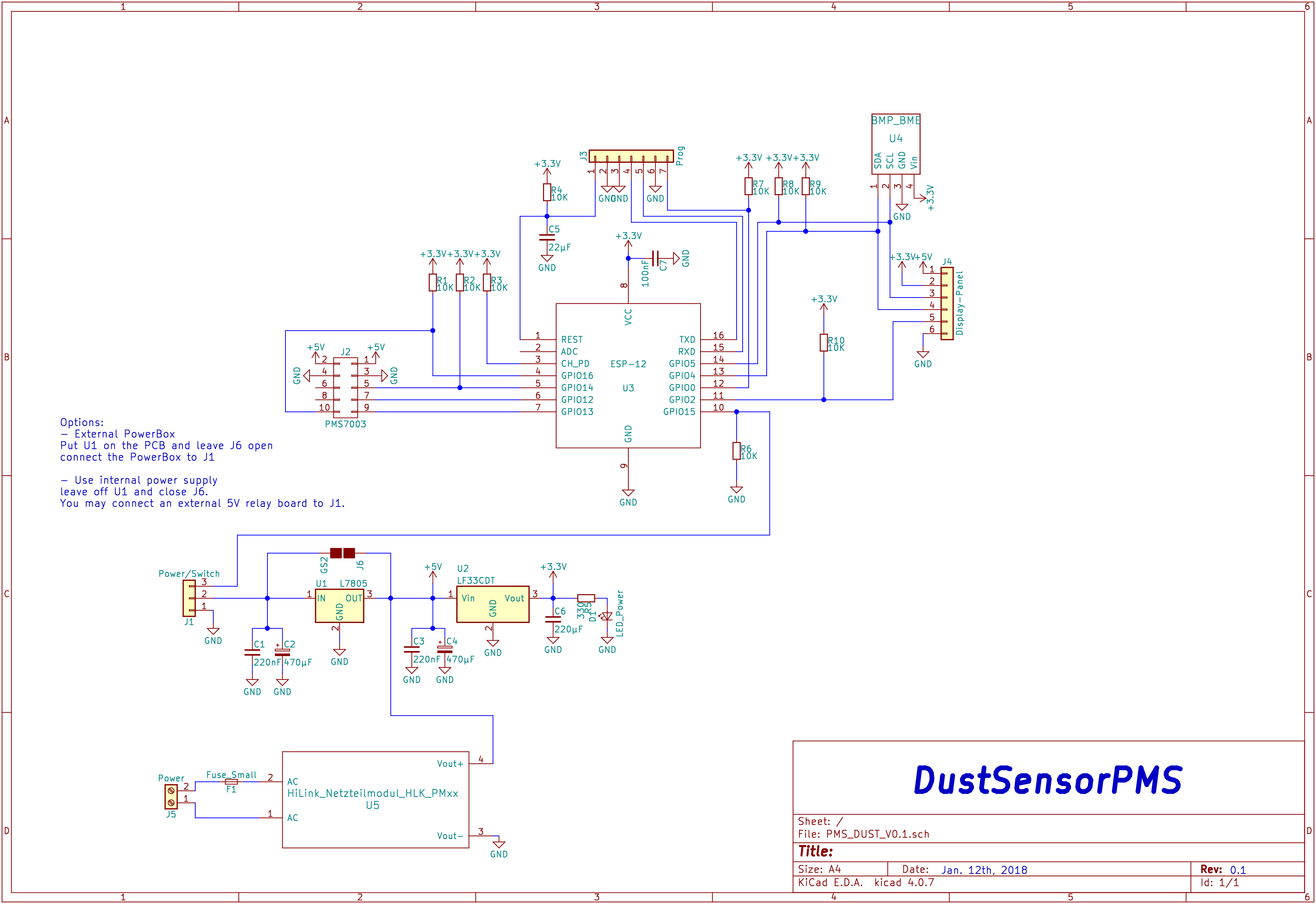
Task: Click capacitor C3 220nF symbol
Action: (412, 649)
